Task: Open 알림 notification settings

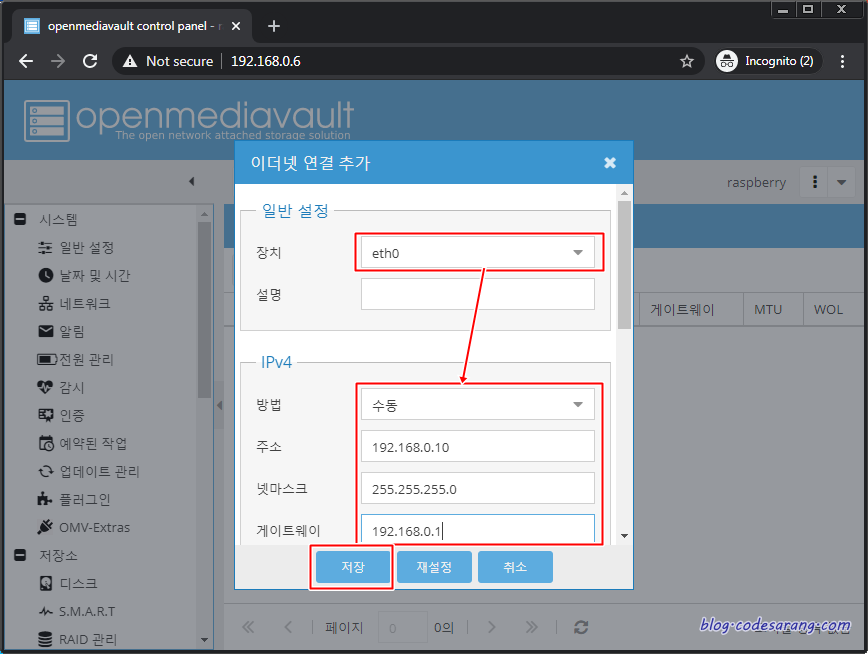Action: [x=72, y=332]
